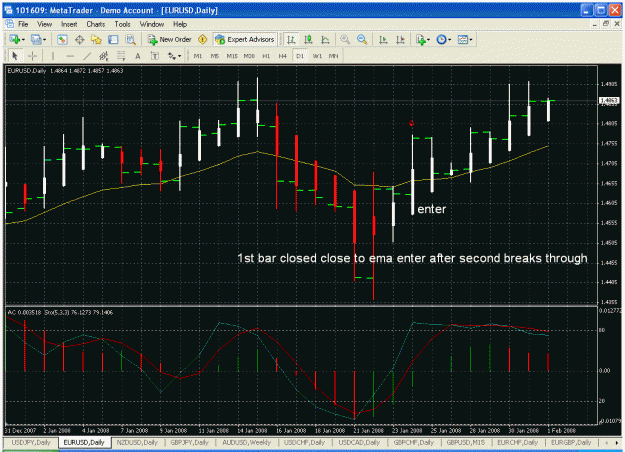Open the View menu

[45, 24]
